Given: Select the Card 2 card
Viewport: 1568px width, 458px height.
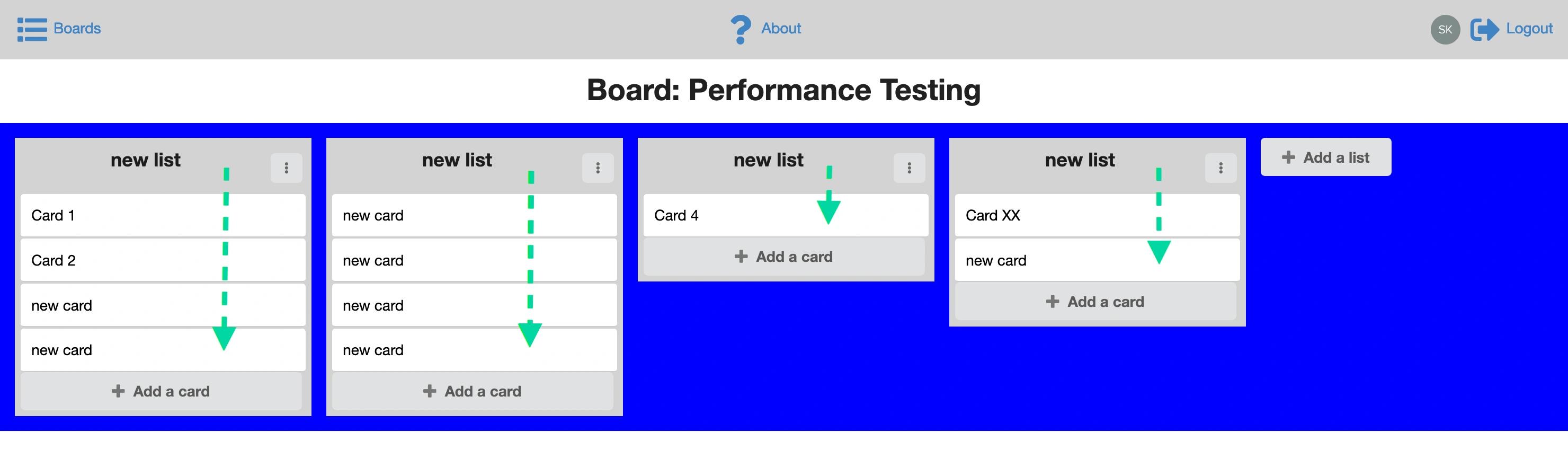Looking at the screenshot, I should tap(163, 260).
